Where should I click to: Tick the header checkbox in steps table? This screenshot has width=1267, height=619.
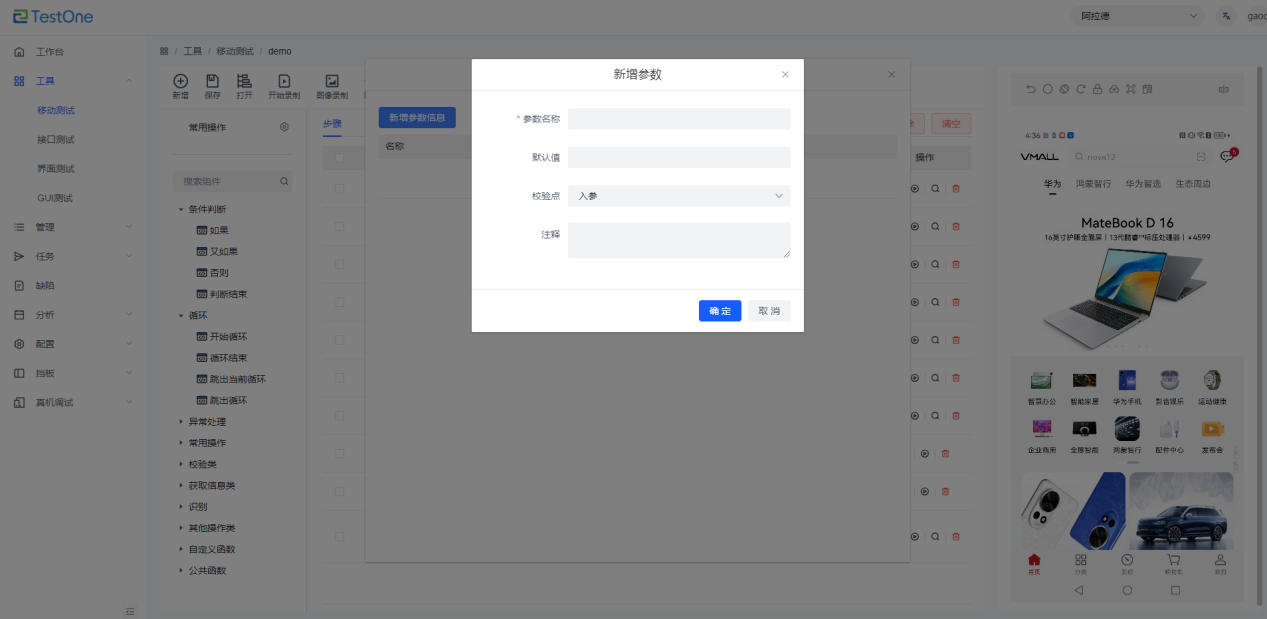point(340,157)
